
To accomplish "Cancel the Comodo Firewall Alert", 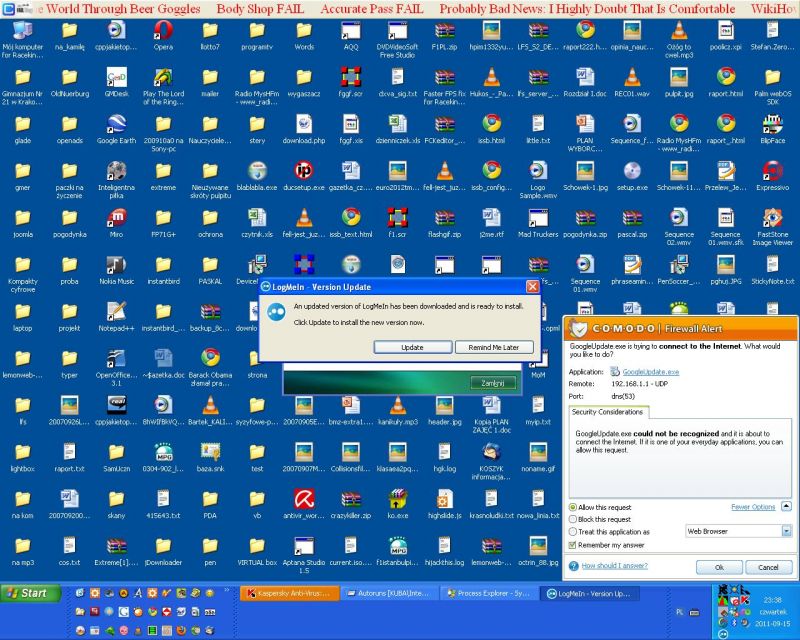I will (768, 567).
